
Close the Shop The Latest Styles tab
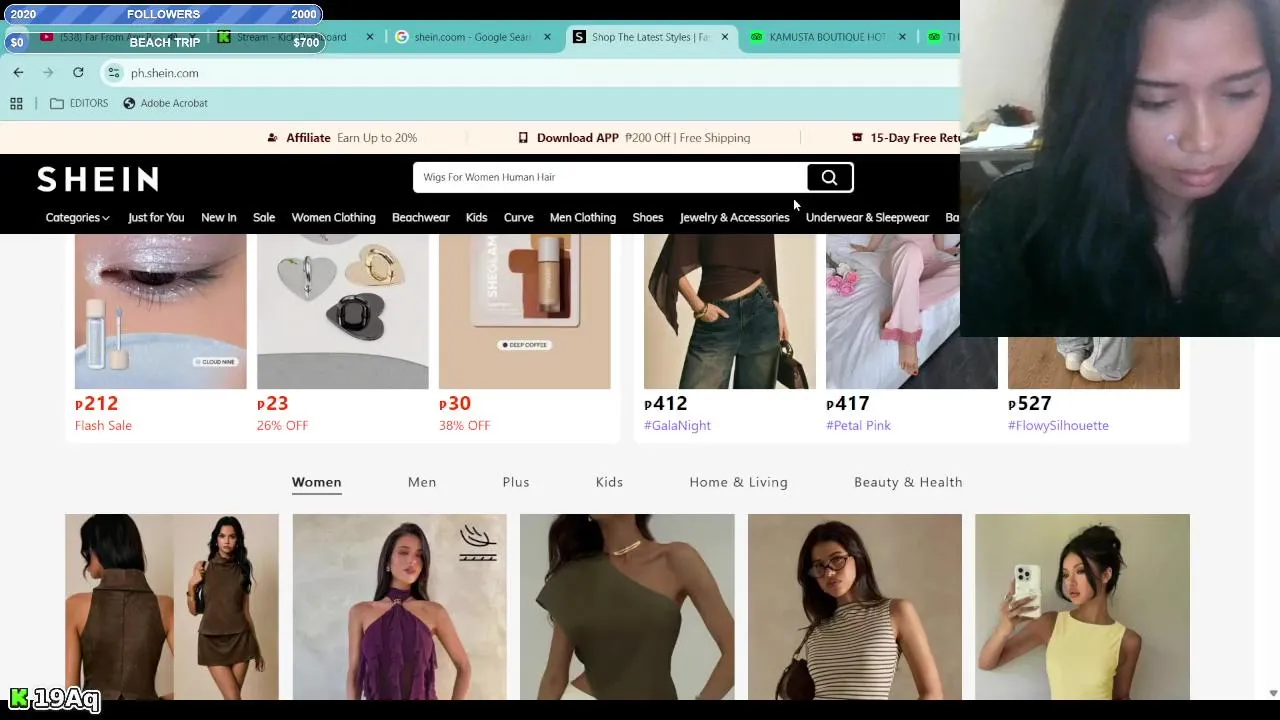click(725, 37)
